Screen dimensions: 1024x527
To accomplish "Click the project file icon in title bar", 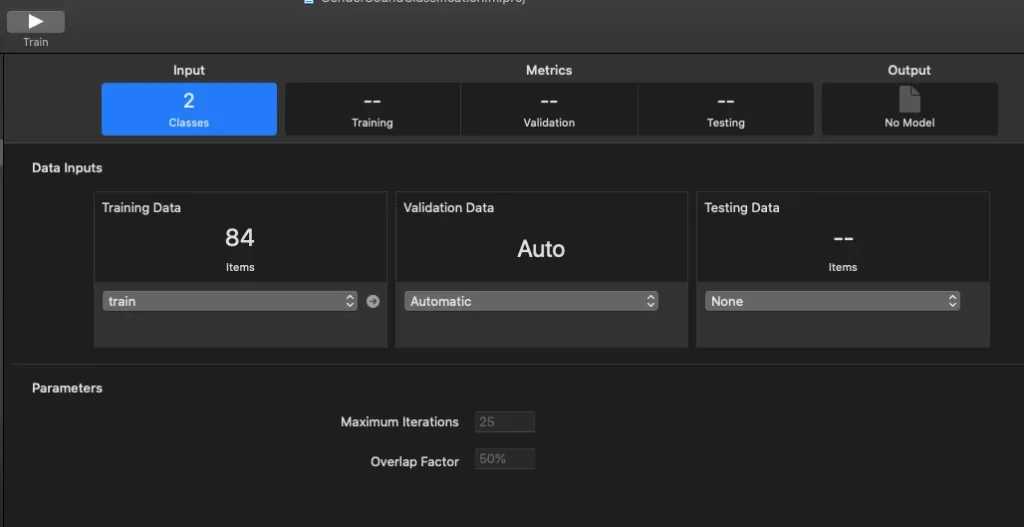I will (x=309, y=2).
